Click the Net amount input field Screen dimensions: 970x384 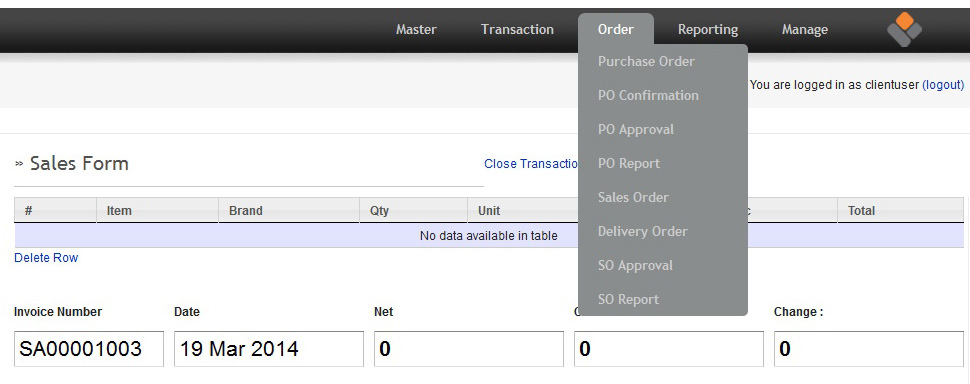(469, 349)
